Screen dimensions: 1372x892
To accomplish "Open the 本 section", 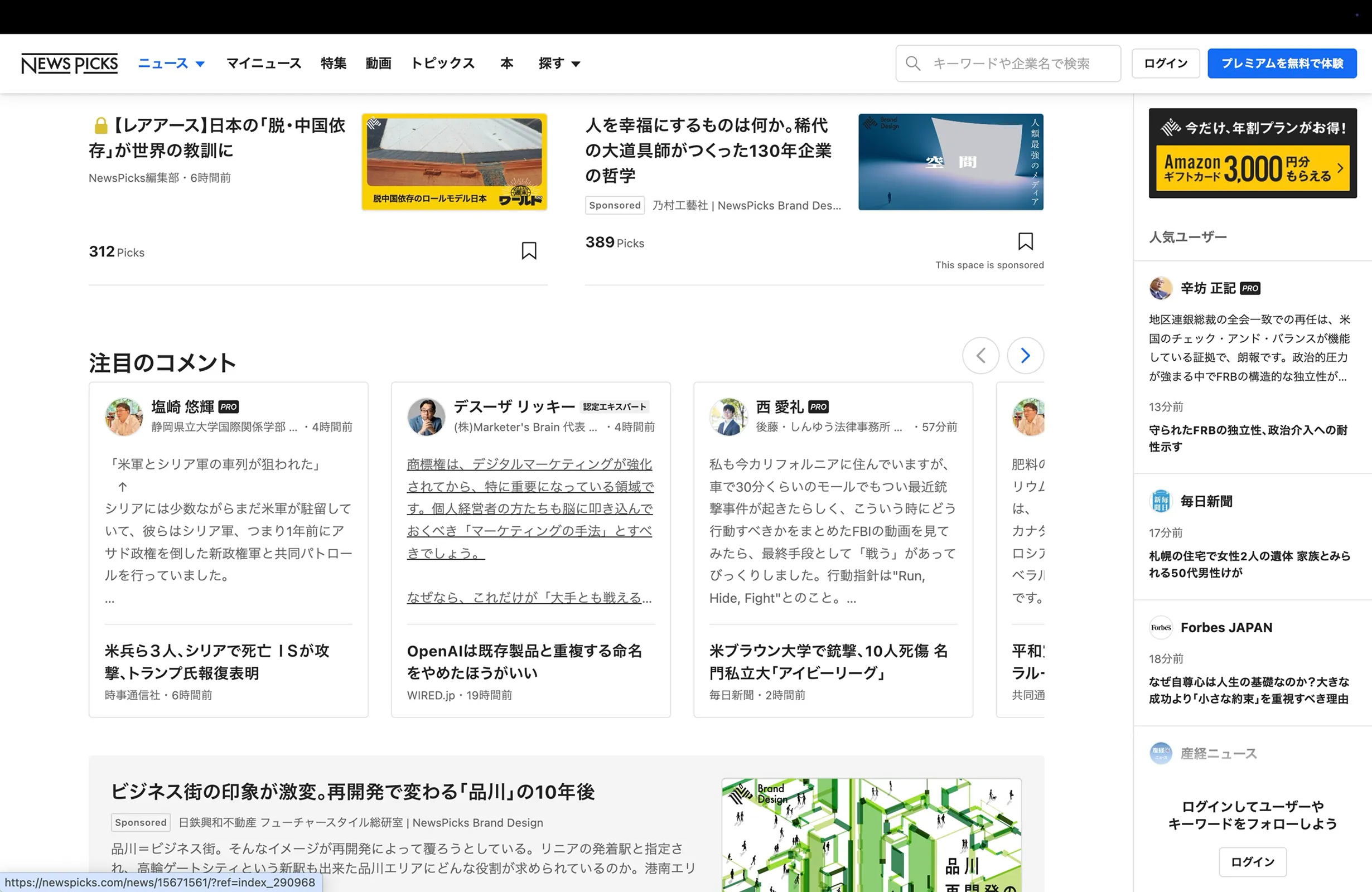I will pos(507,64).
